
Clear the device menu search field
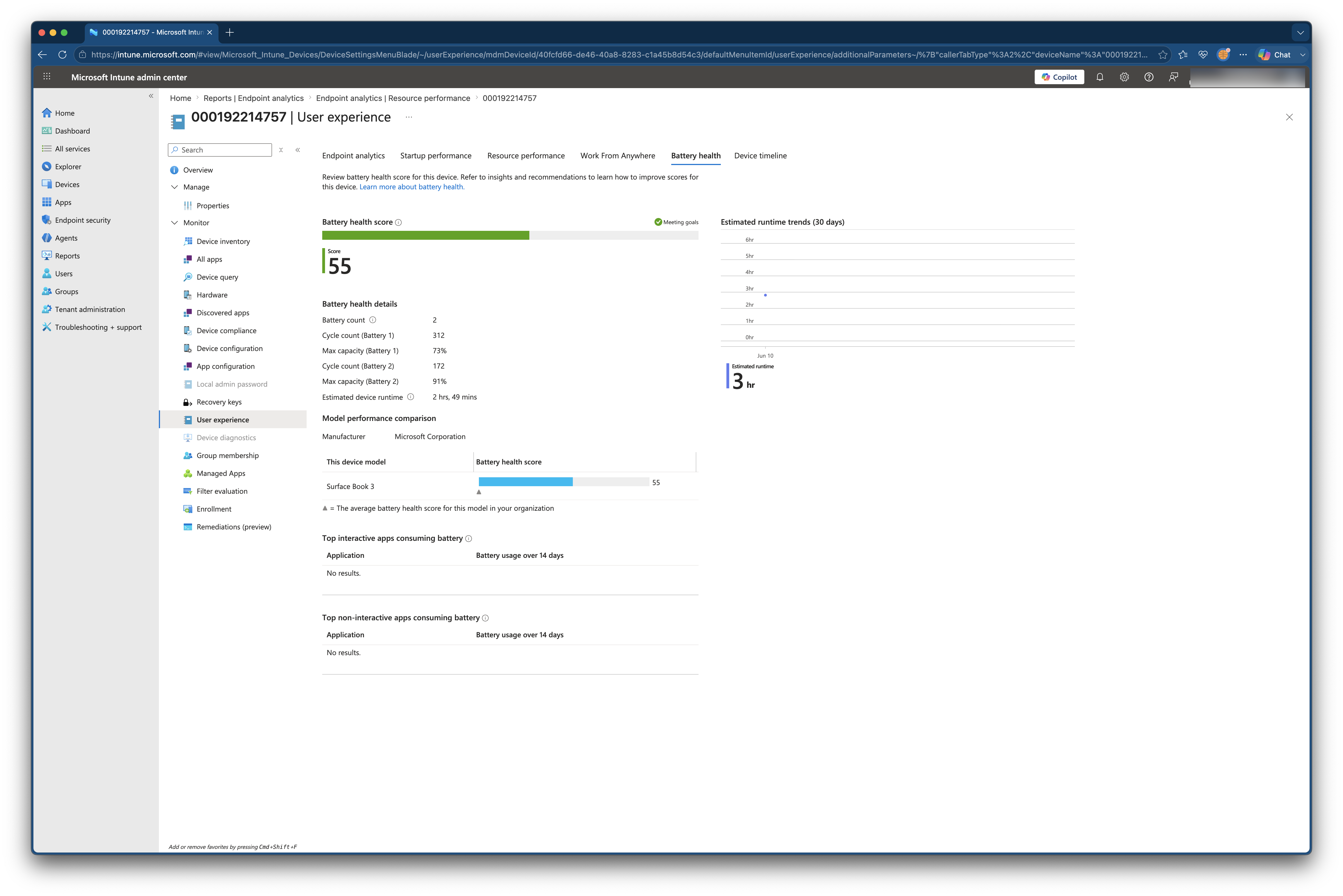click(281, 150)
